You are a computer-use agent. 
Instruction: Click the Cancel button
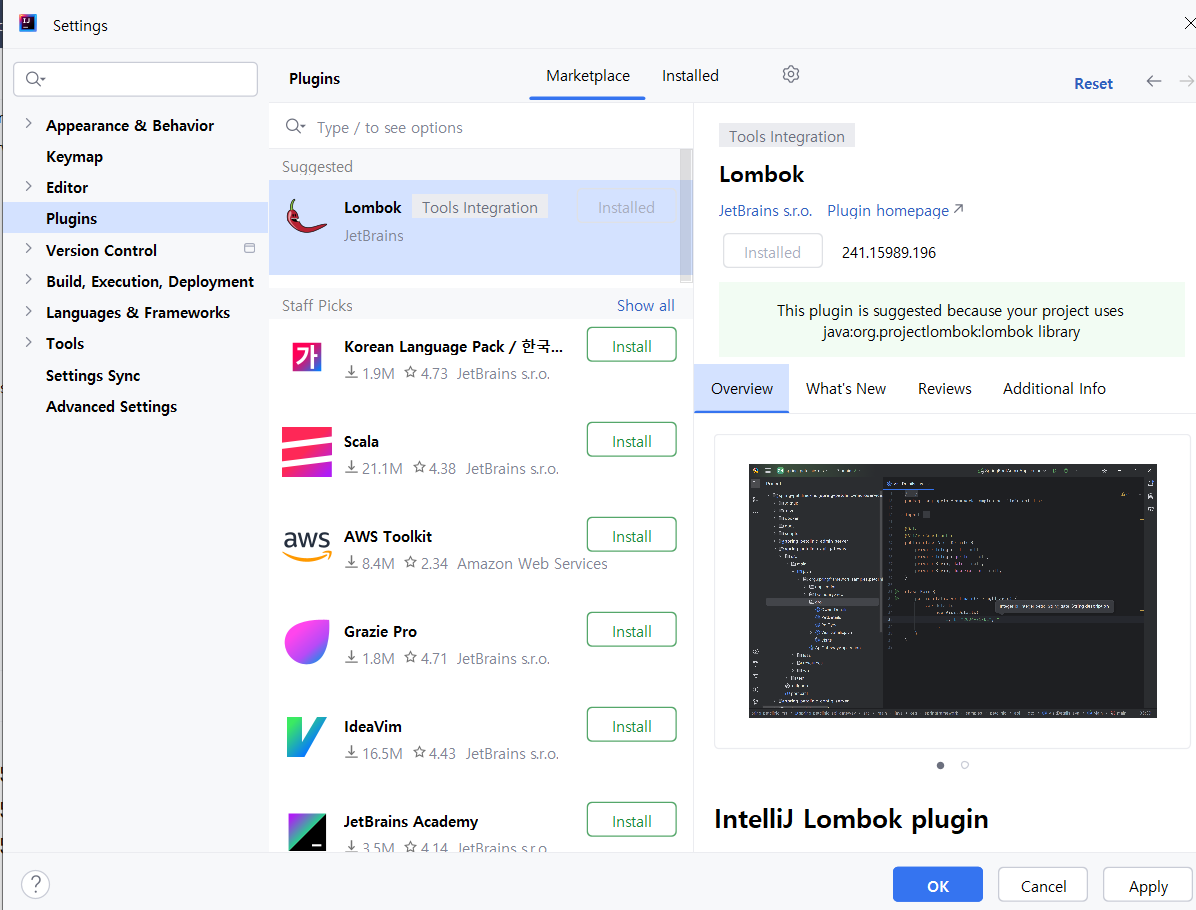pyautogui.click(x=1043, y=885)
